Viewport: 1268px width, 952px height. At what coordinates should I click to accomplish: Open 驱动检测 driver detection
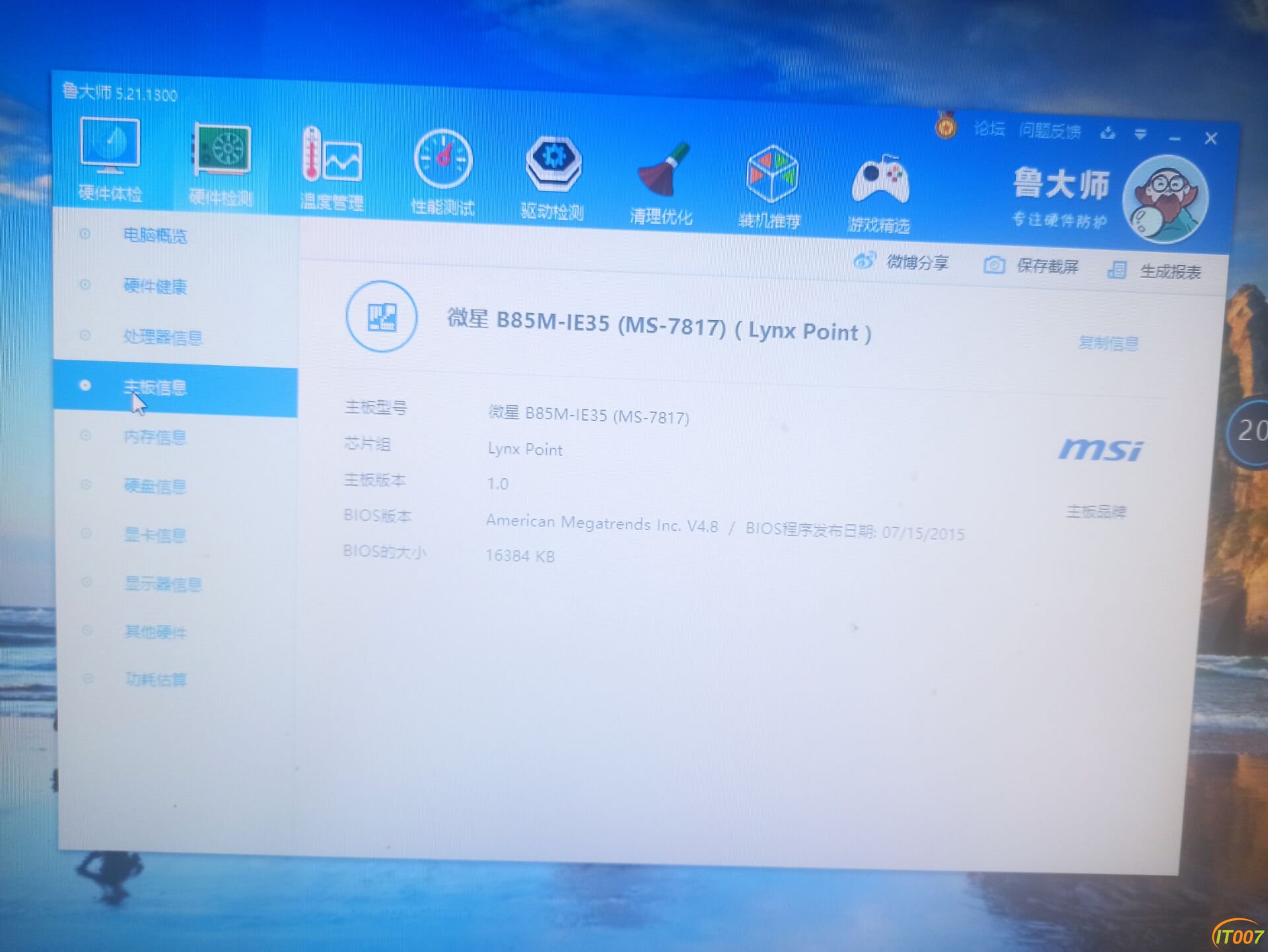(x=553, y=177)
